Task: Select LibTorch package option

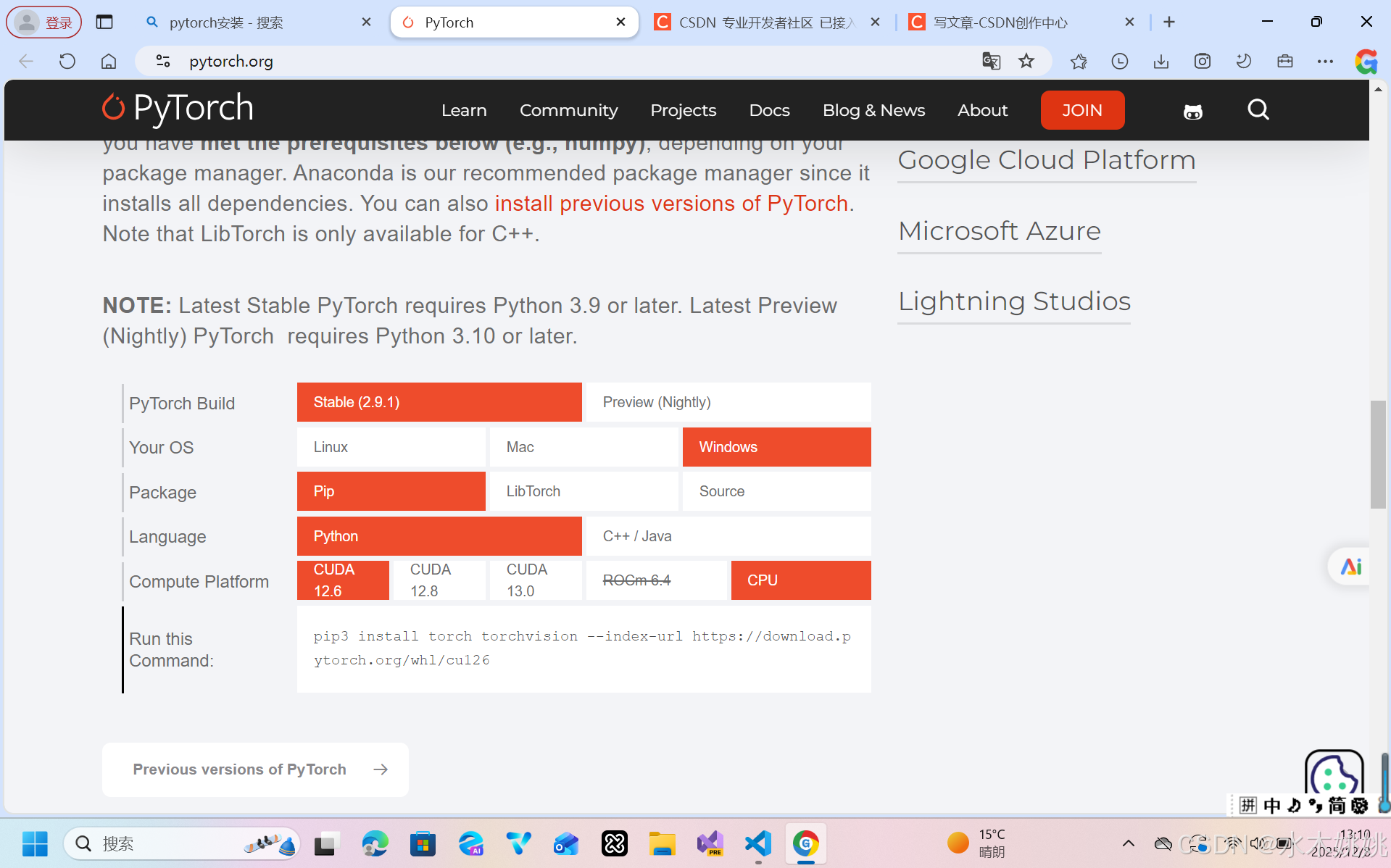Action: [584, 491]
